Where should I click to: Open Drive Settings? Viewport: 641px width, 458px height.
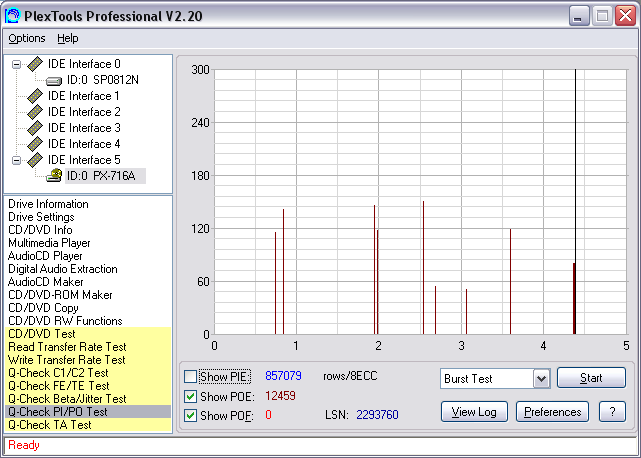point(41,217)
